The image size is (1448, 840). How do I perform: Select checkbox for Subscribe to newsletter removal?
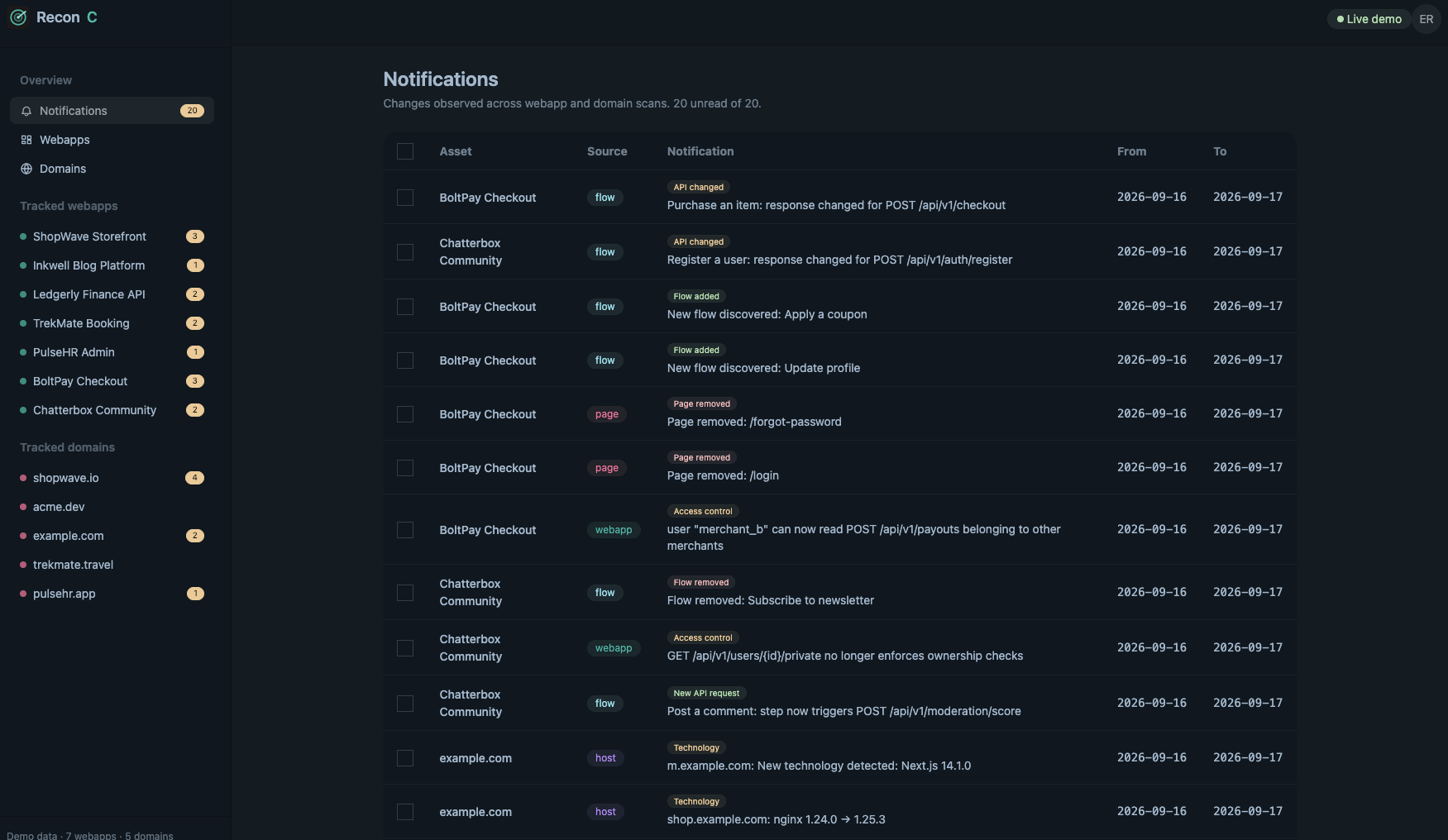click(x=405, y=593)
